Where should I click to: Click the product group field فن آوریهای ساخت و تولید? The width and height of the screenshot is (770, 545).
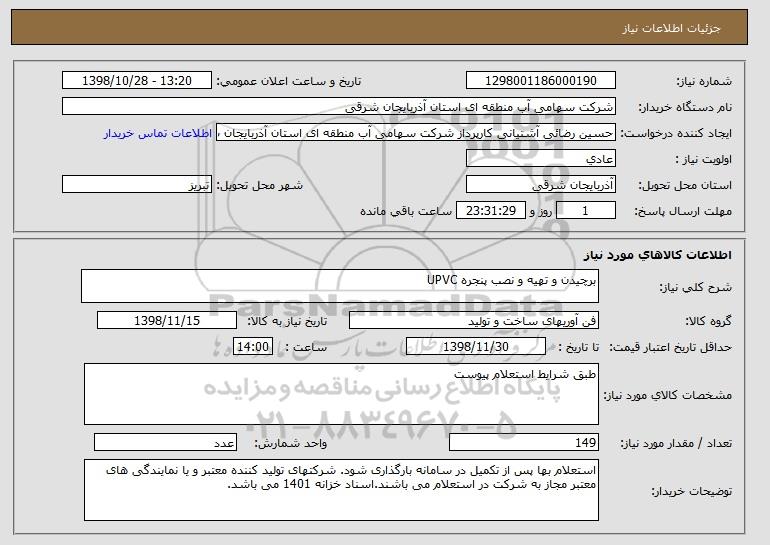[x=474, y=321]
